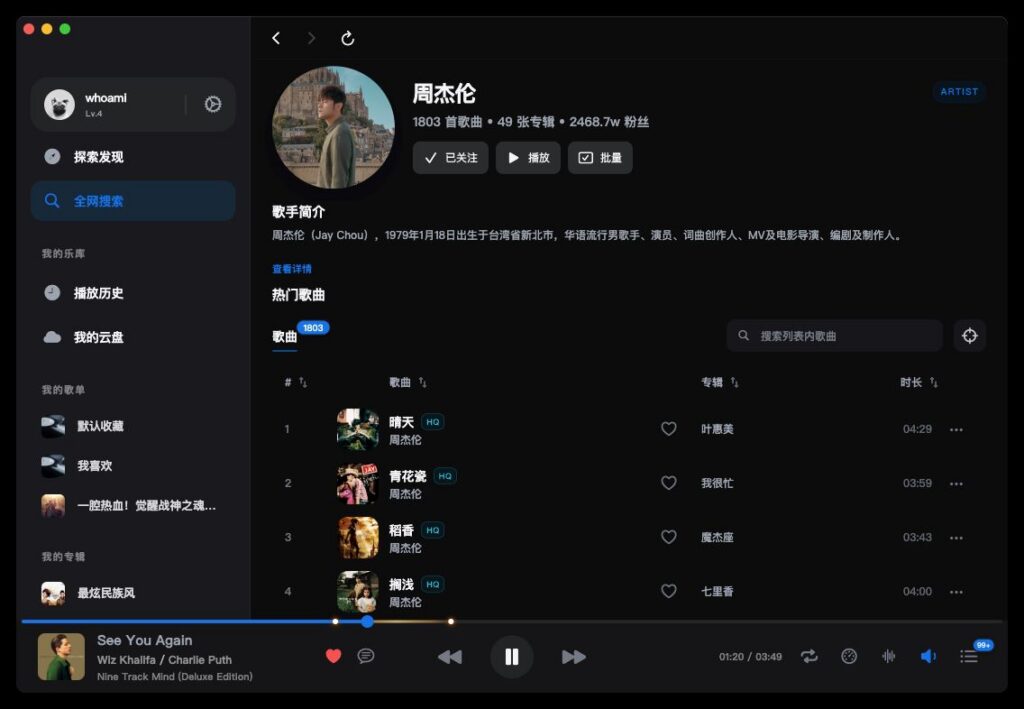Click the back navigation chevron

[x=276, y=37]
